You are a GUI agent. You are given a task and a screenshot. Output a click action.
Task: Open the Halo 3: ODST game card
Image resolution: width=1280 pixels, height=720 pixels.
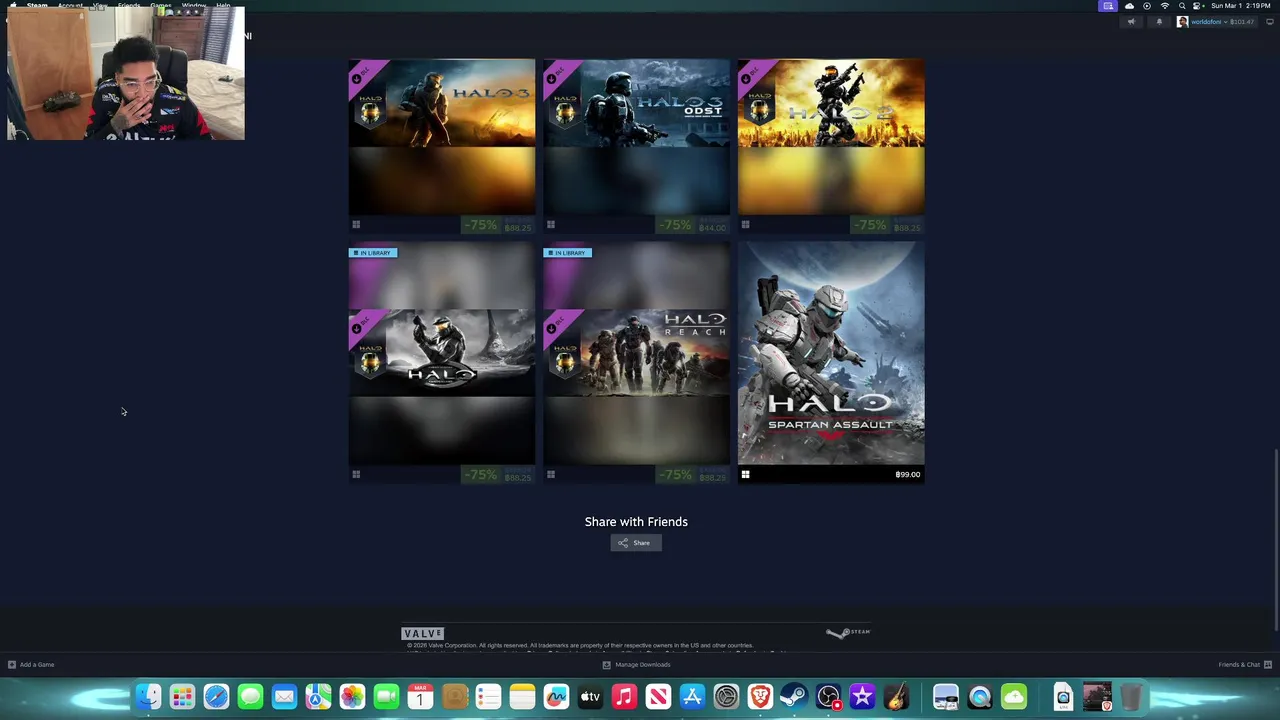coord(636,146)
